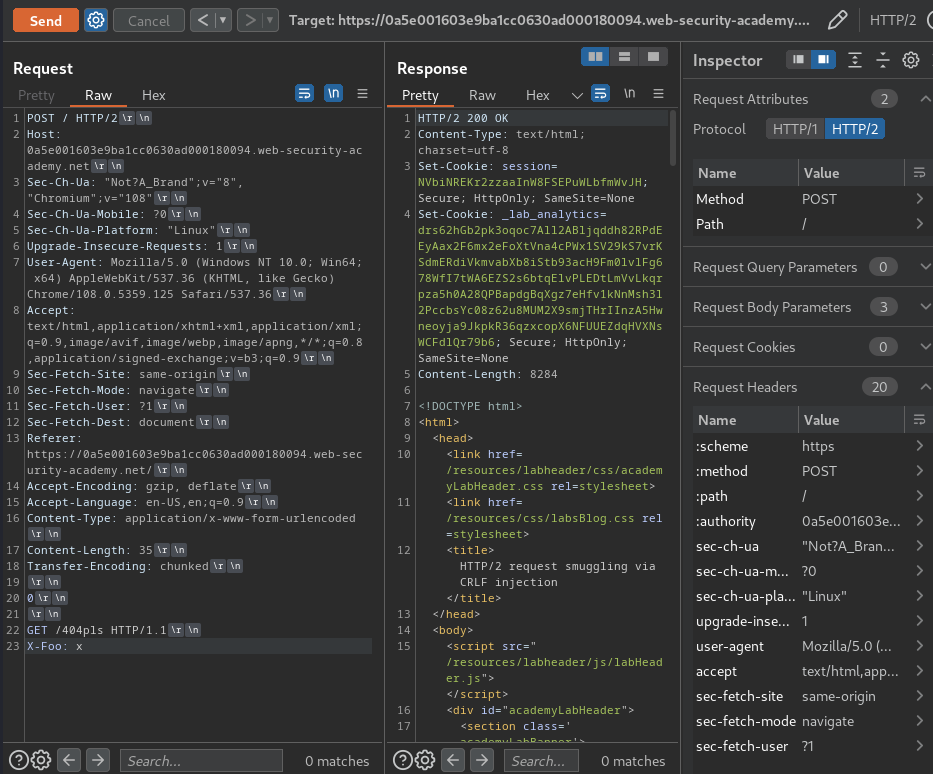Toggle wrap in Request Headers table

click(x=919, y=420)
